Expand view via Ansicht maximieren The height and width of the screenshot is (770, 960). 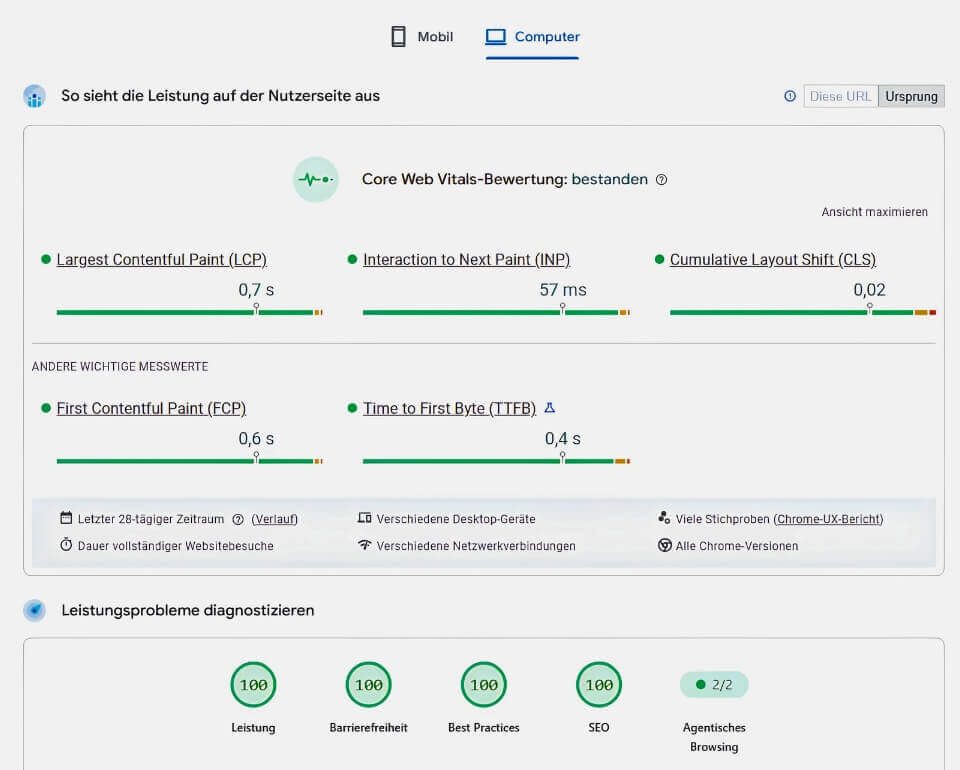[874, 212]
